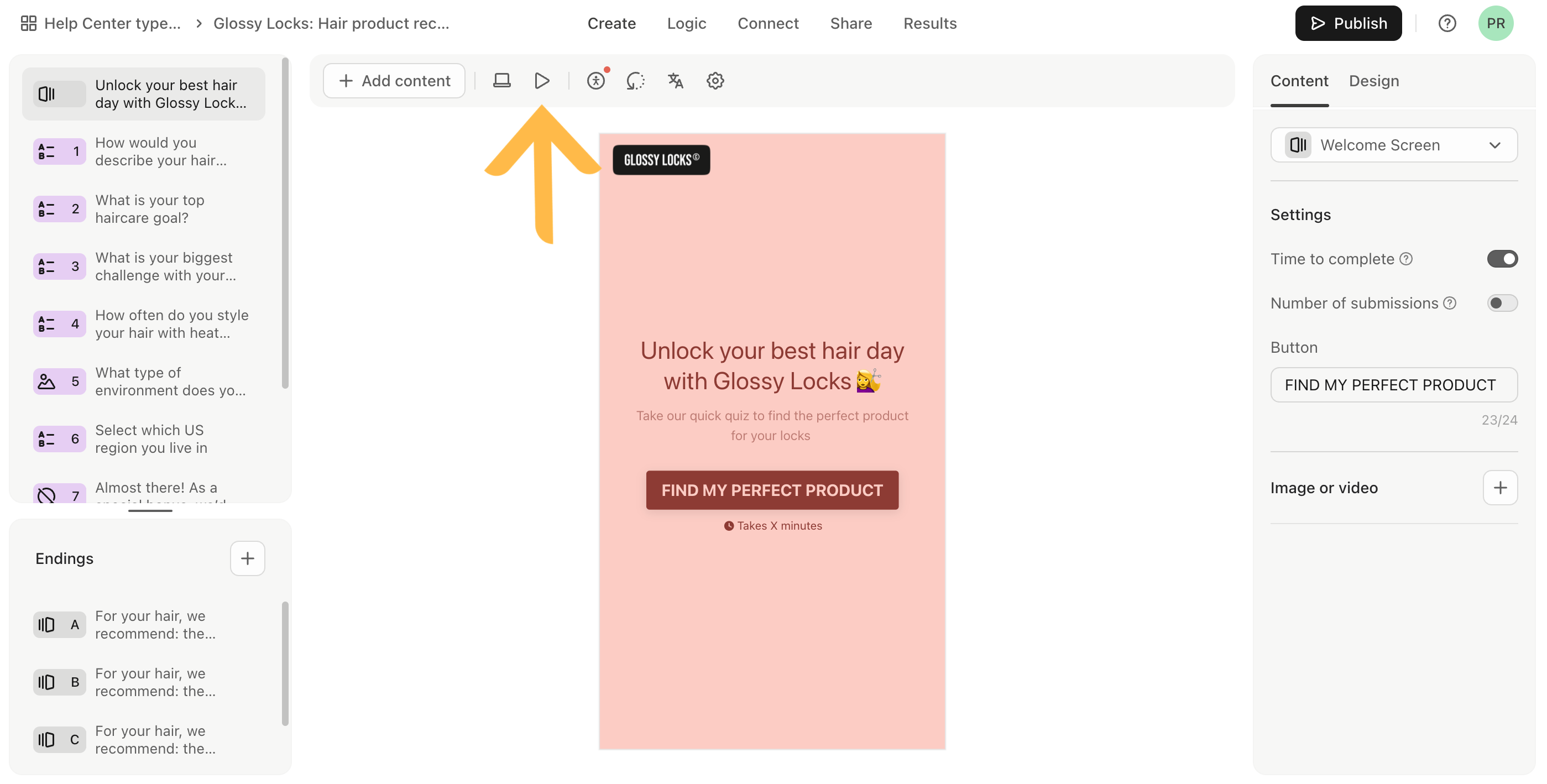Open the Welcome Screen type dropdown
Screen dimensions: 1547x784
pyautogui.click(x=1394, y=145)
